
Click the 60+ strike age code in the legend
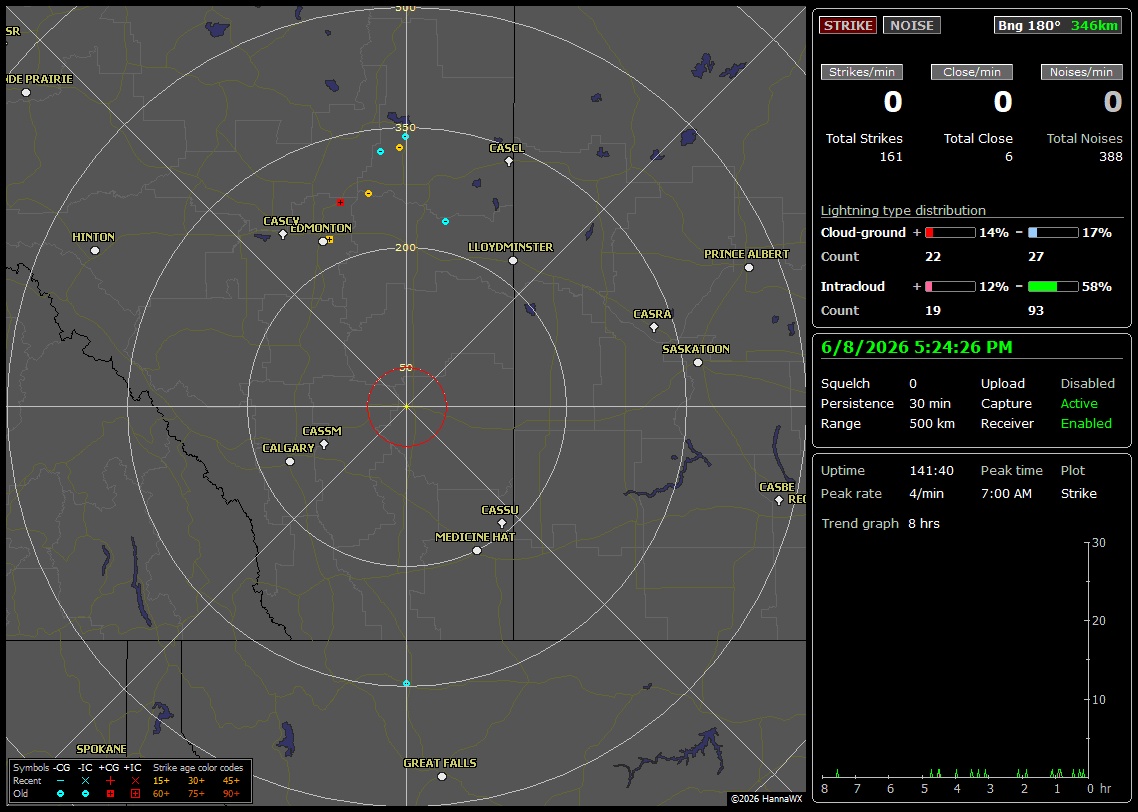click(161, 794)
